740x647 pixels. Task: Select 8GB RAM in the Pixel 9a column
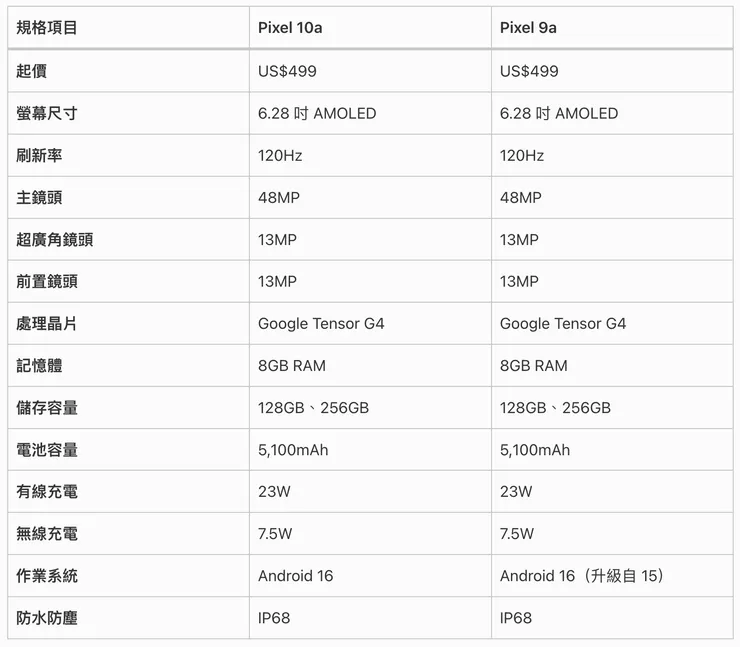(534, 365)
